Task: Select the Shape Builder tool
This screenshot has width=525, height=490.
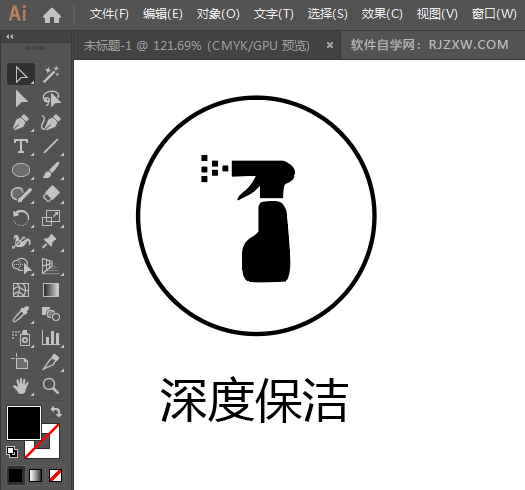Action: pyautogui.click(x=21, y=266)
